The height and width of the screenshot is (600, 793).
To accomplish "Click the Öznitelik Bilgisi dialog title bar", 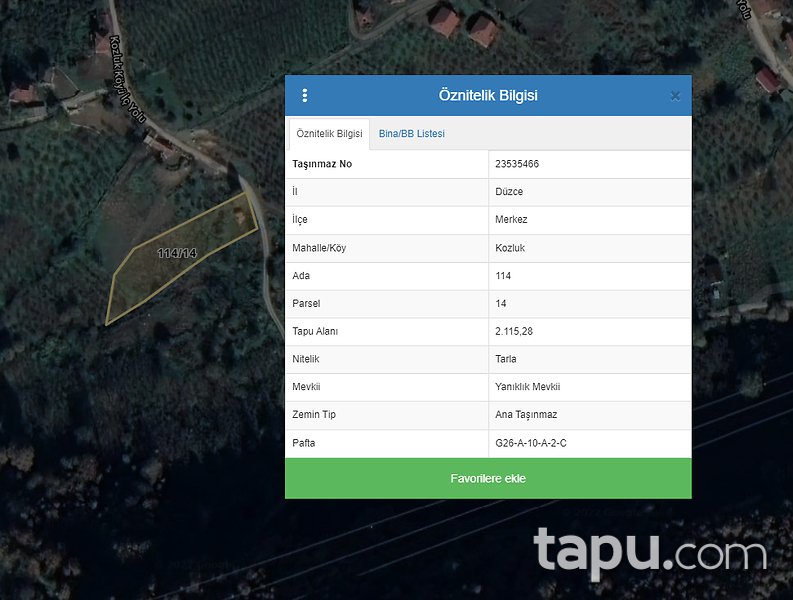I will pos(488,96).
